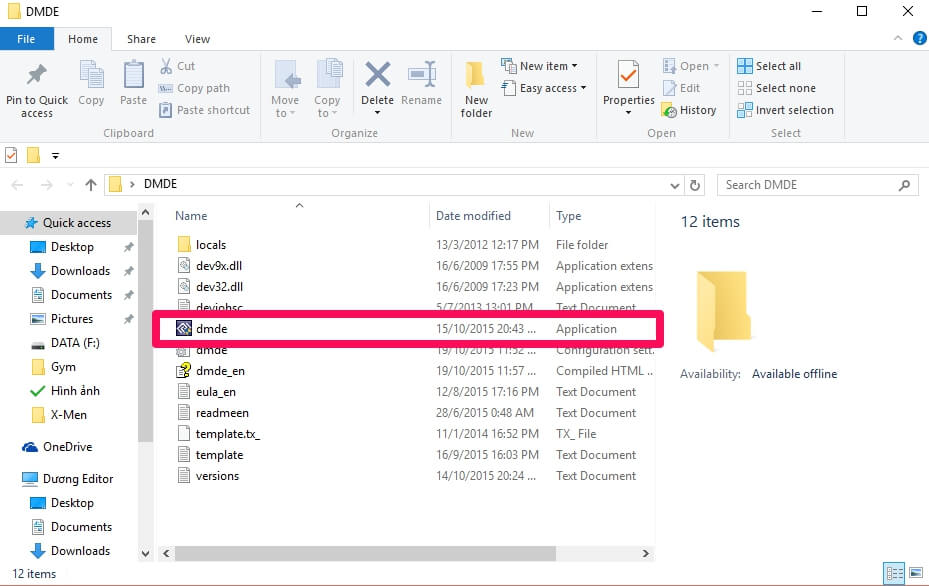Open file History from ribbon
This screenshot has width=929, height=586.
(689, 110)
